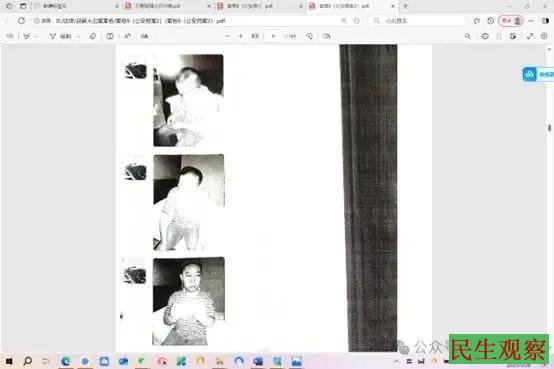Viewport: 554px width, 369px height.
Task: Click the zoom out minus icon
Action: point(227,36)
